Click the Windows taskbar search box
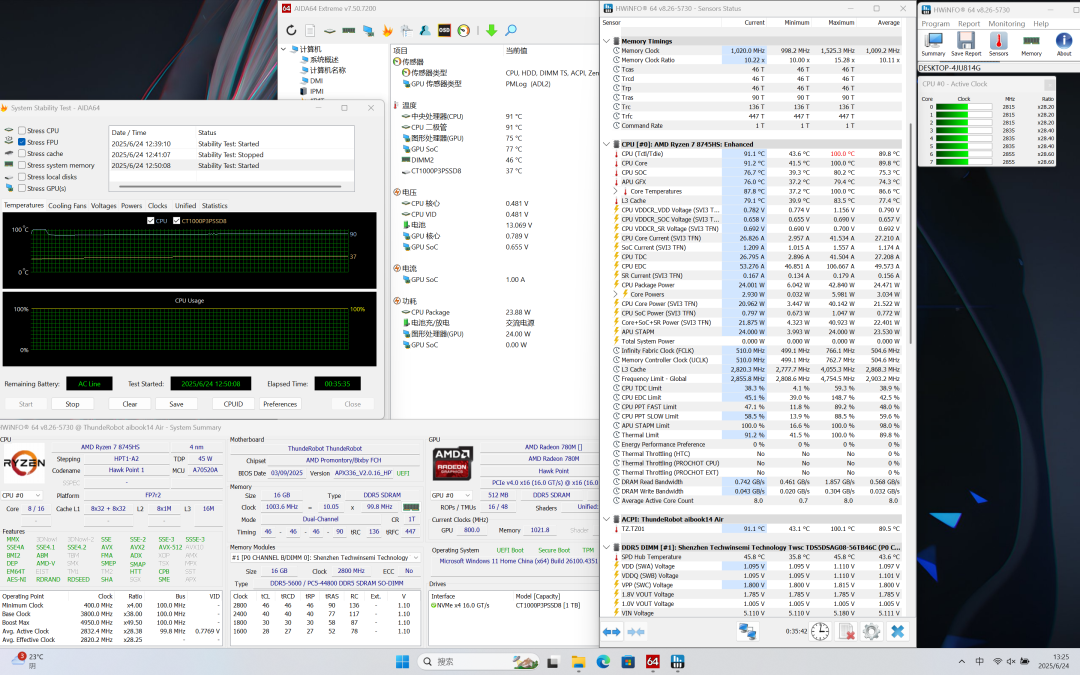 (x=479, y=662)
